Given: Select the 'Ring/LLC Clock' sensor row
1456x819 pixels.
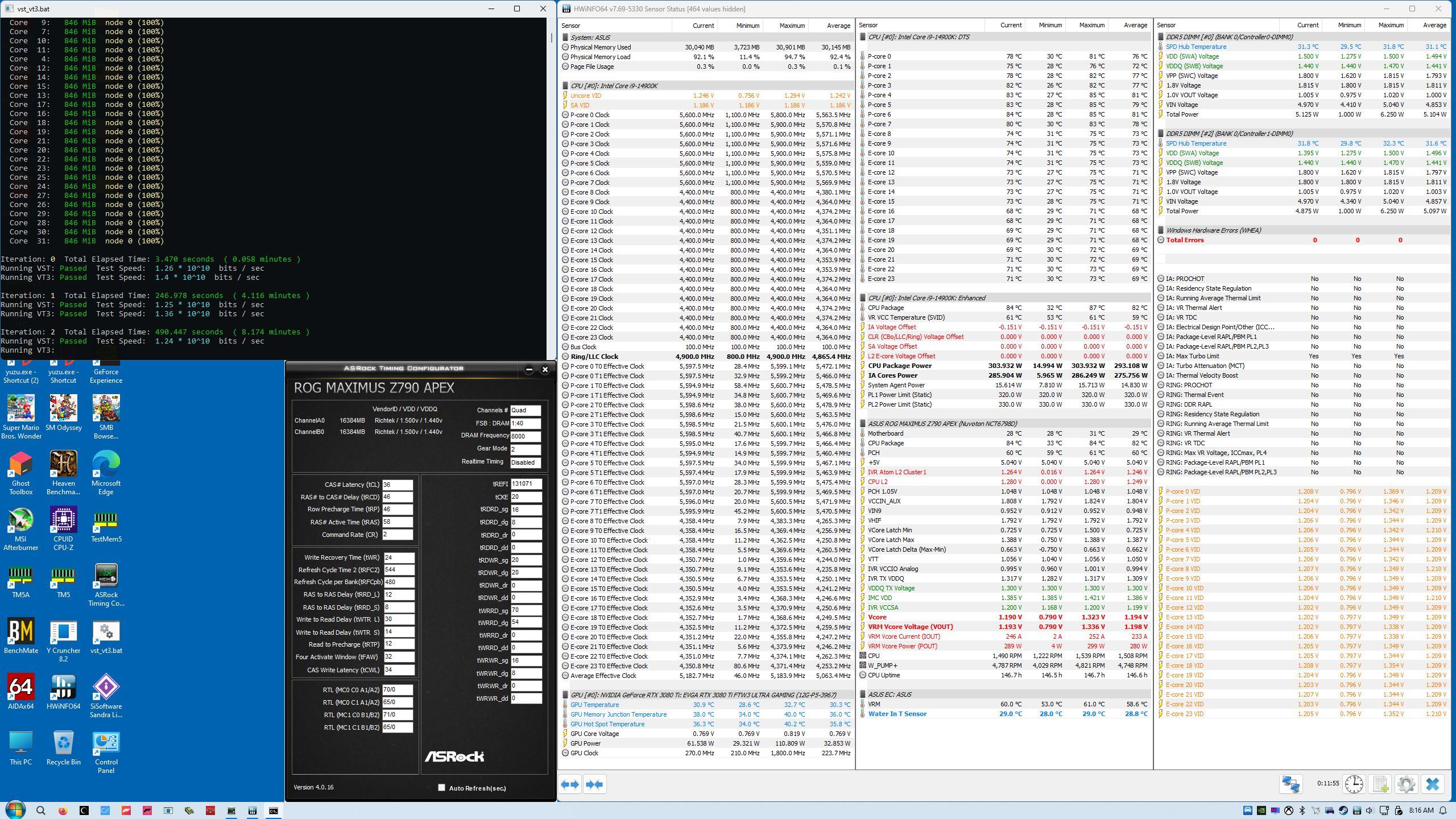Looking at the screenshot, I should (x=706, y=357).
